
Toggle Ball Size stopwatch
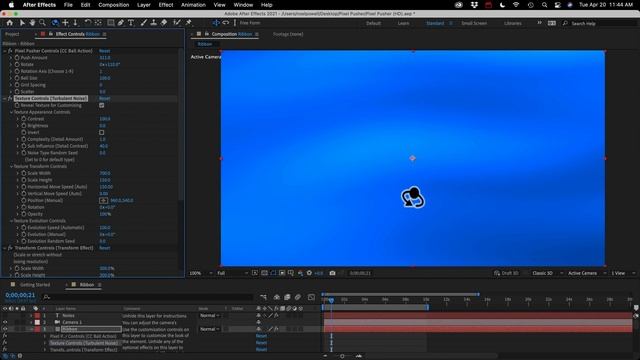pyautogui.click(x=17, y=78)
